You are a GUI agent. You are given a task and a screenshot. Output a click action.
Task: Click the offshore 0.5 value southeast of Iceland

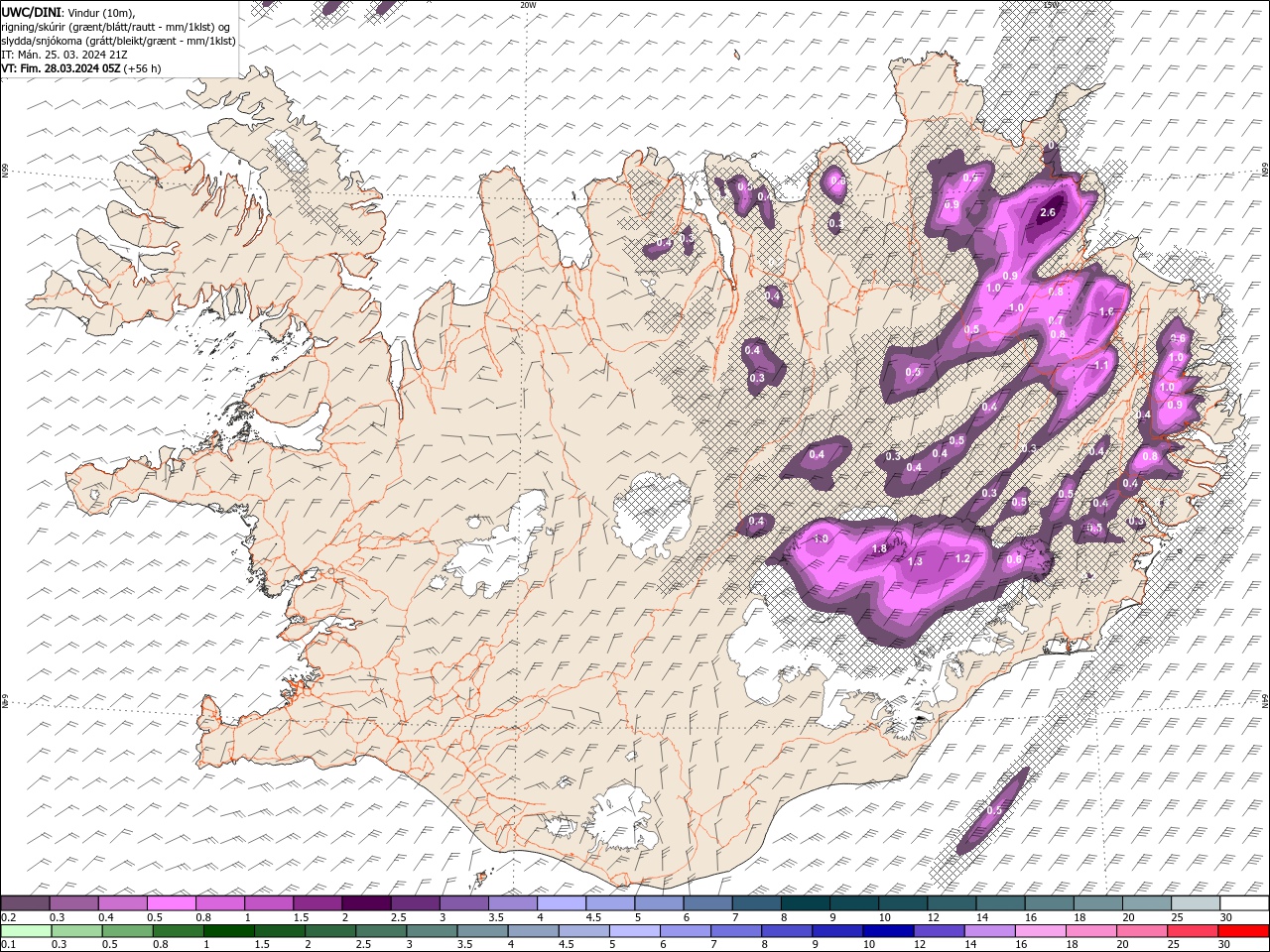[x=994, y=810]
